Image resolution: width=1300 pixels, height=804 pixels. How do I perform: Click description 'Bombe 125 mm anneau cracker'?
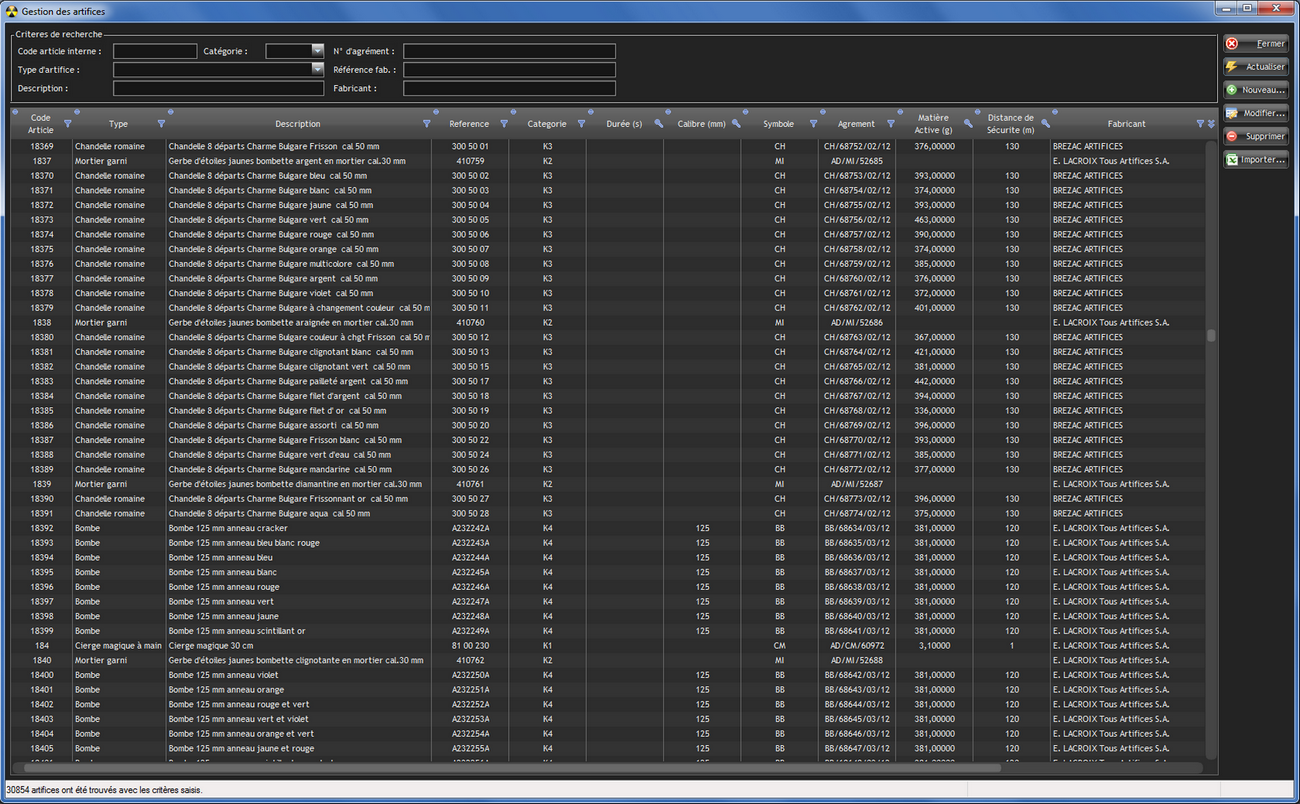pos(228,528)
